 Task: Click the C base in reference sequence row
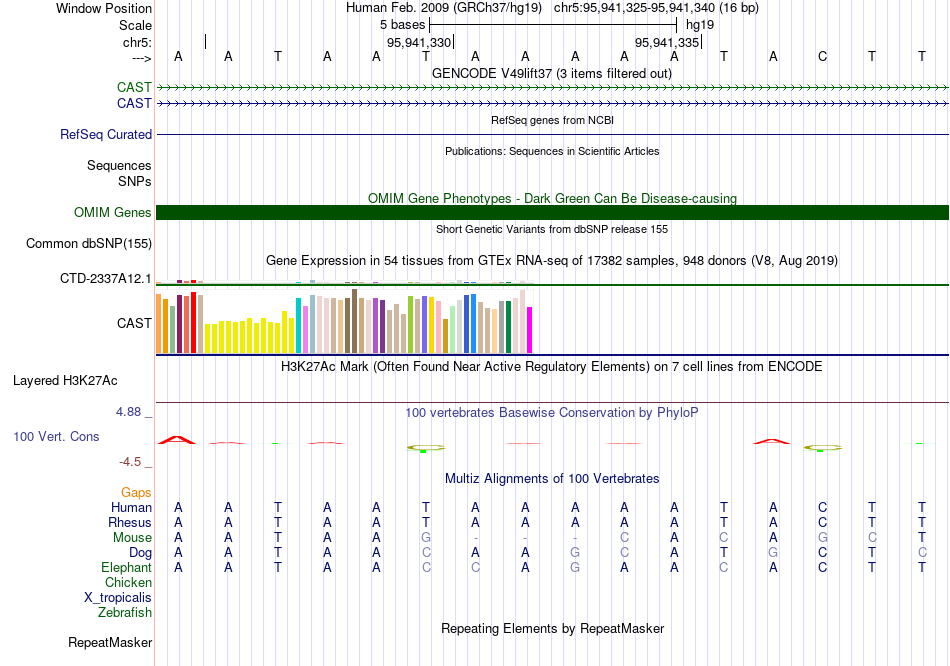(x=822, y=56)
